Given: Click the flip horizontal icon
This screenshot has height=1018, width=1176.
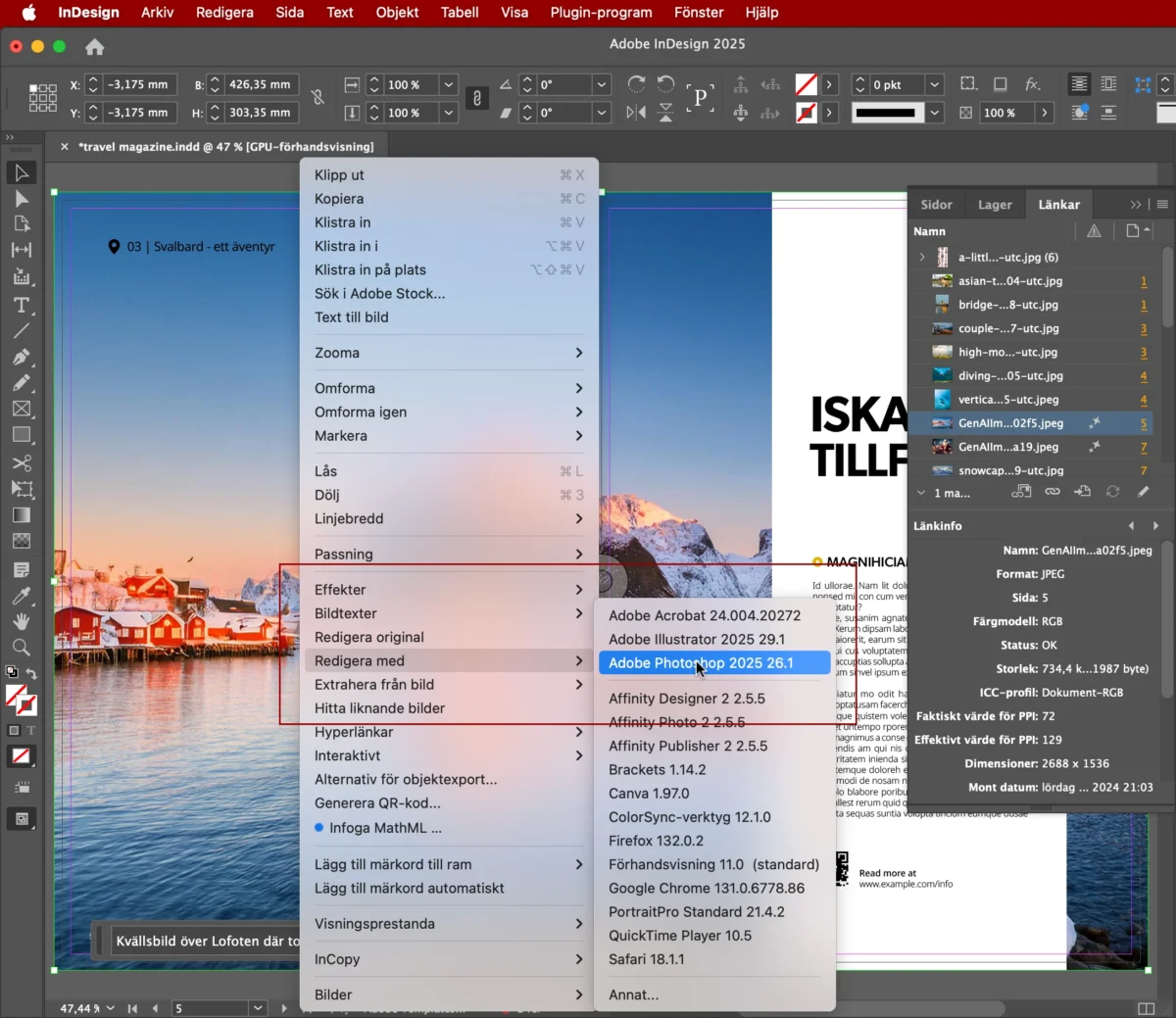Looking at the screenshot, I should [636, 113].
